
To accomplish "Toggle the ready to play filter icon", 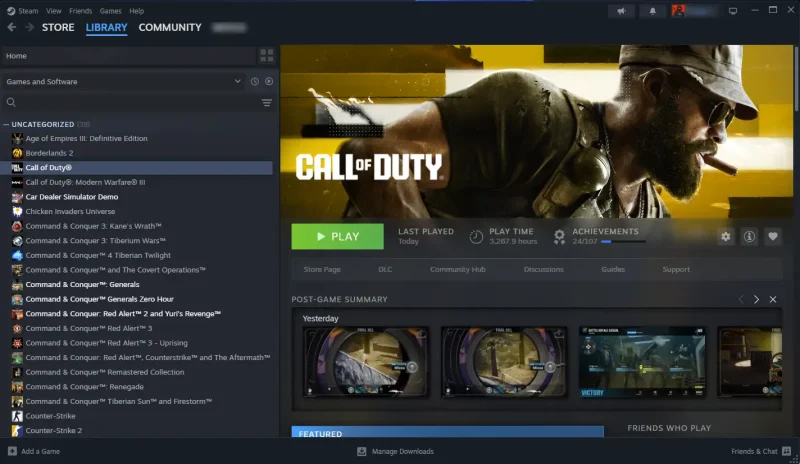I will coord(269,82).
